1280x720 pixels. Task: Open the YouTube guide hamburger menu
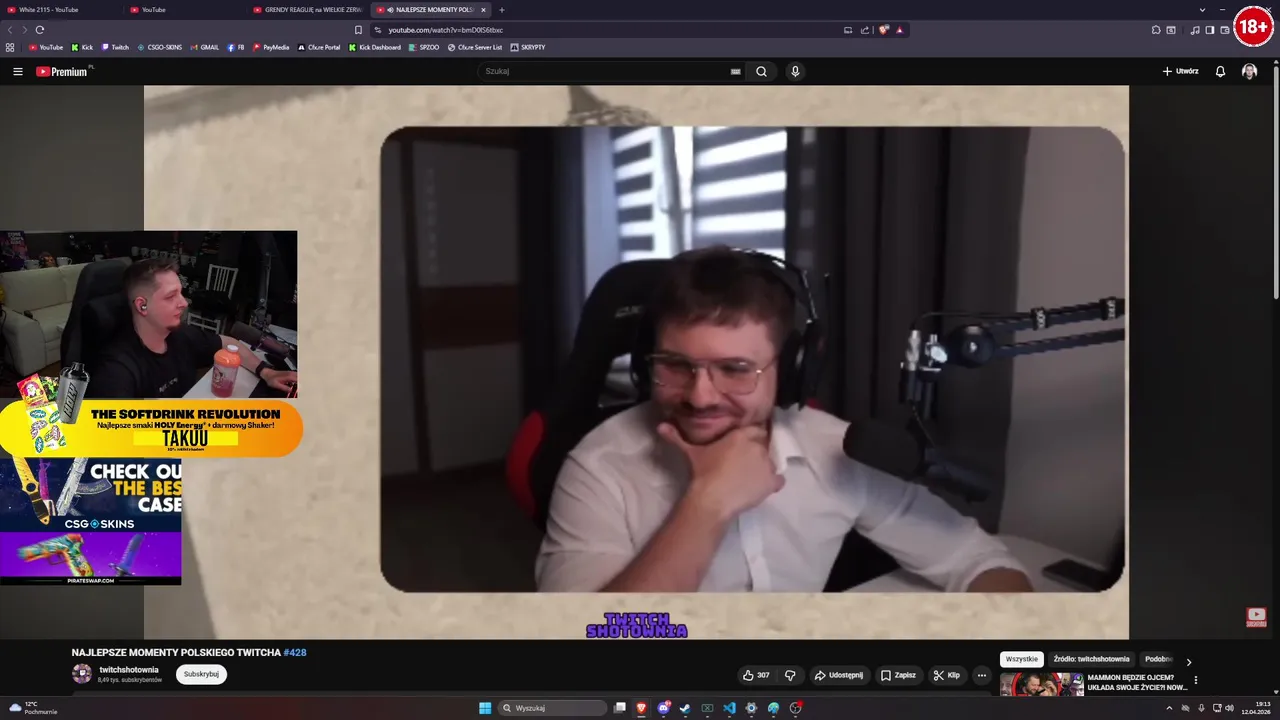click(17, 71)
